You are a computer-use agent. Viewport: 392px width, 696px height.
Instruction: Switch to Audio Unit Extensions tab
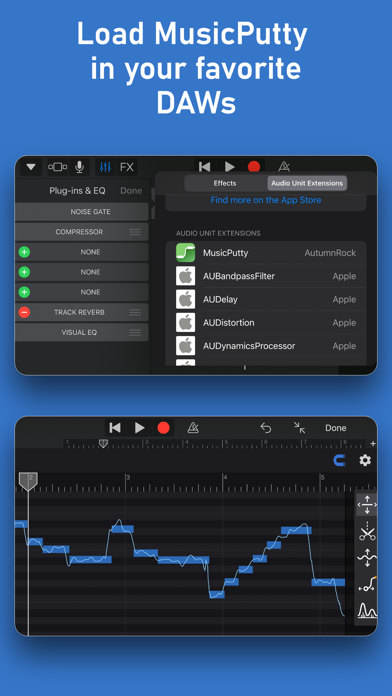click(x=307, y=183)
